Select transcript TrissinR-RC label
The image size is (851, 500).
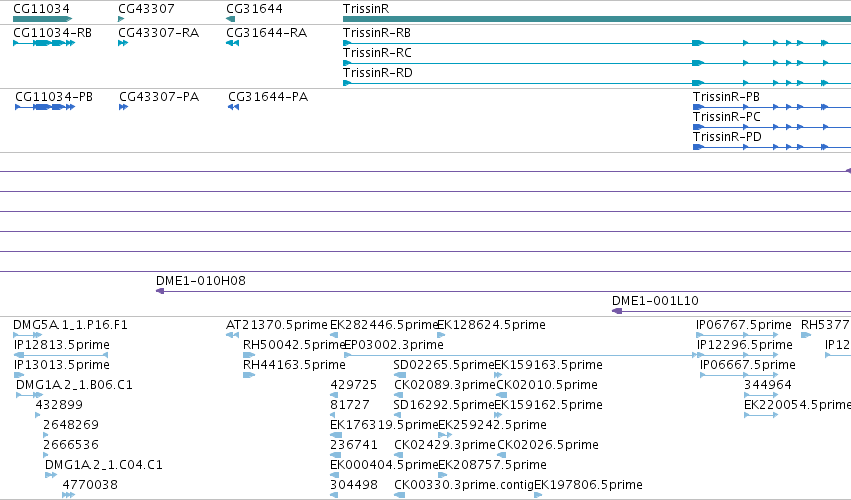pos(377,53)
